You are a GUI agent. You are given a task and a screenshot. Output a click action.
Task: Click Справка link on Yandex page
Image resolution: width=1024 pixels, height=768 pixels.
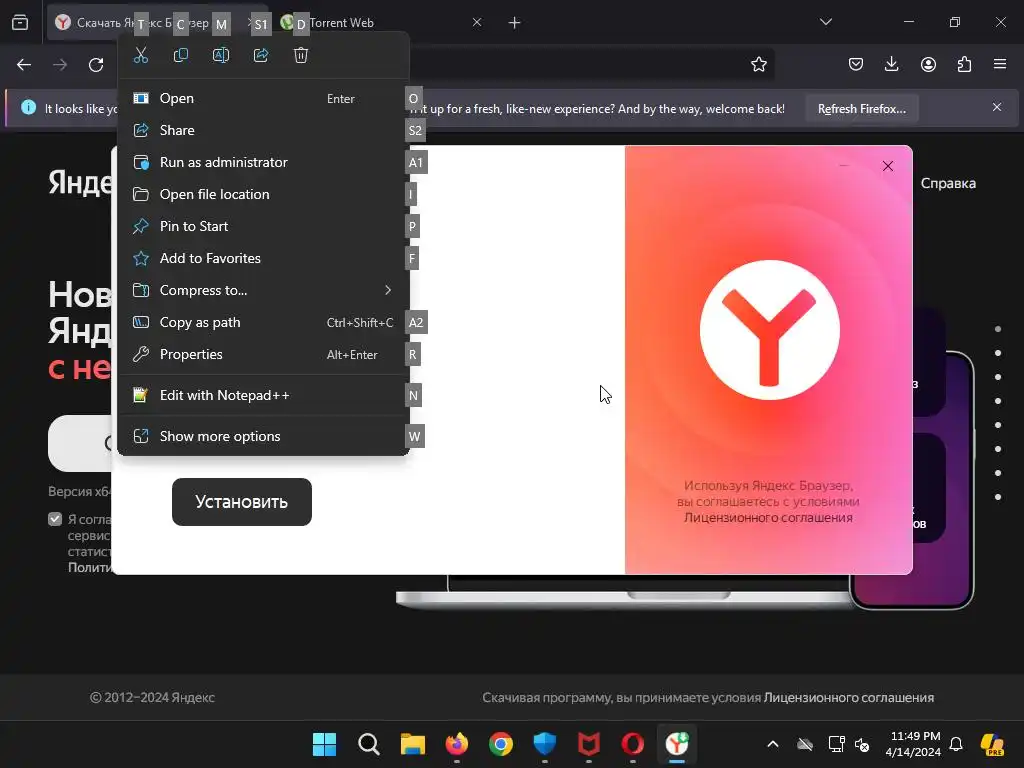point(948,184)
